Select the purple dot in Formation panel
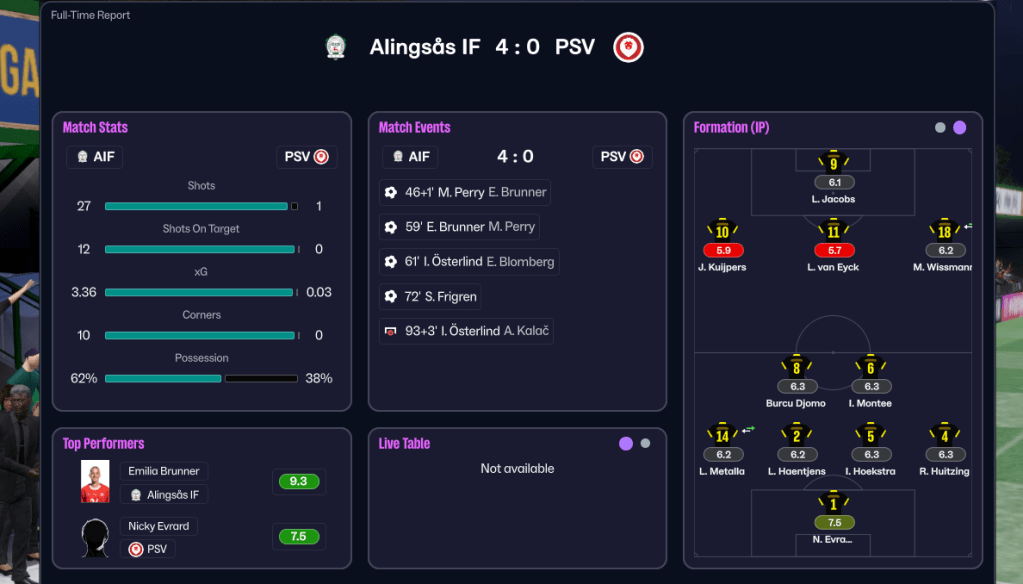Image resolution: width=1023 pixels, height=584 pixels. pyautogui.click(x=960, y=128)
